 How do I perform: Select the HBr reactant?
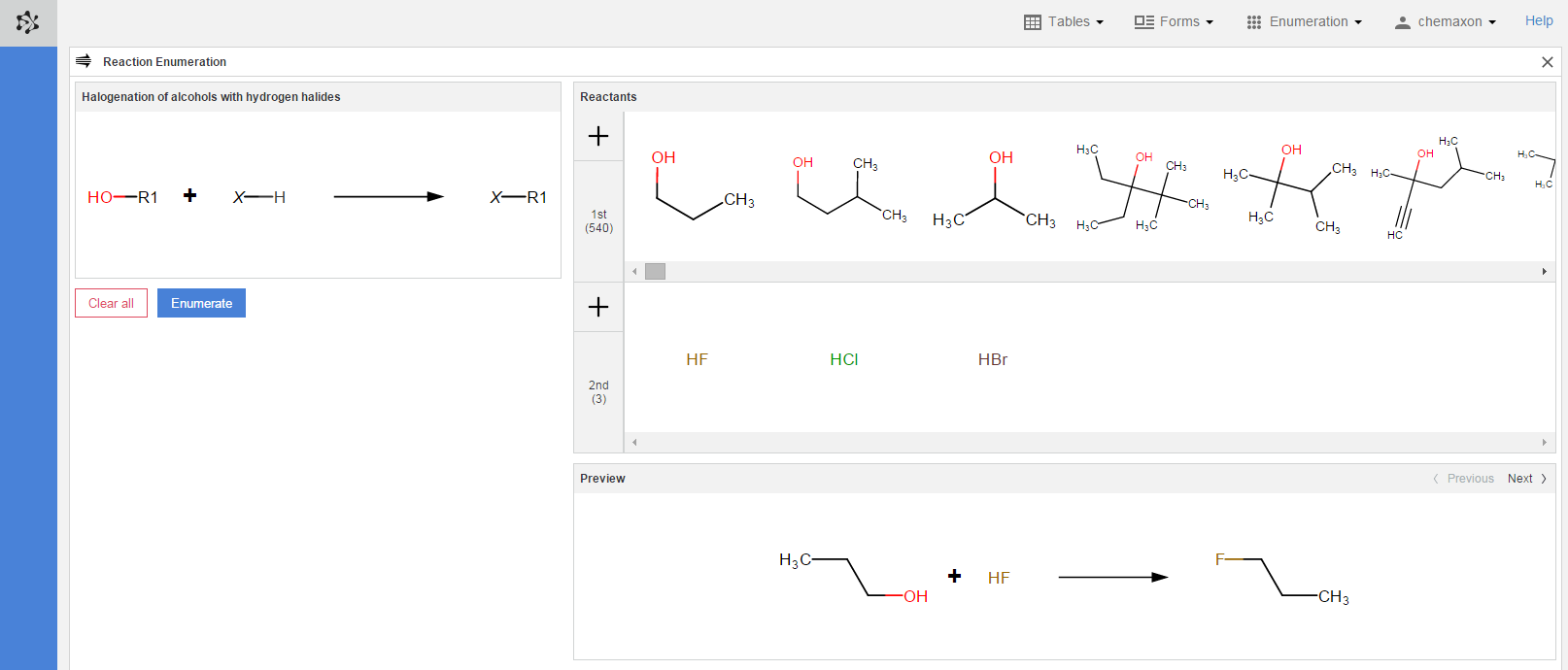[992, 359]
